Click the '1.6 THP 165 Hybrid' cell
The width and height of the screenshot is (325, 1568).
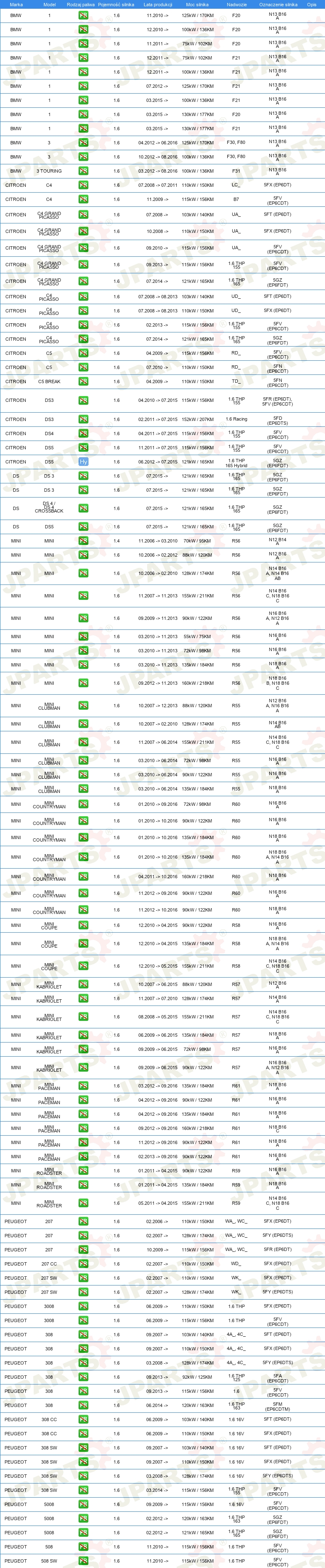237,463
